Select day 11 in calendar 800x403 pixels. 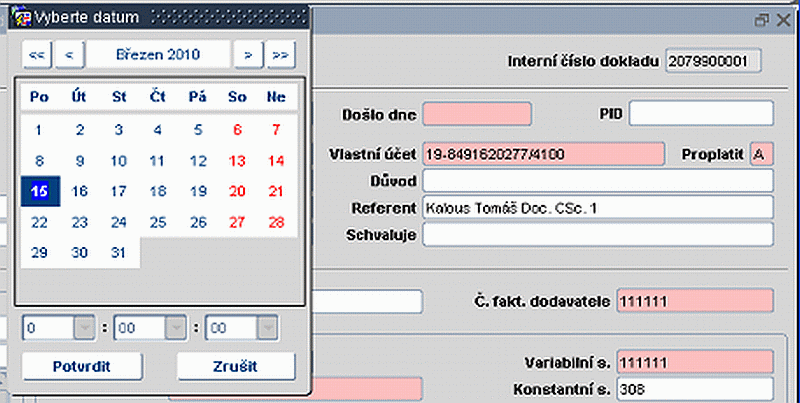158,161
